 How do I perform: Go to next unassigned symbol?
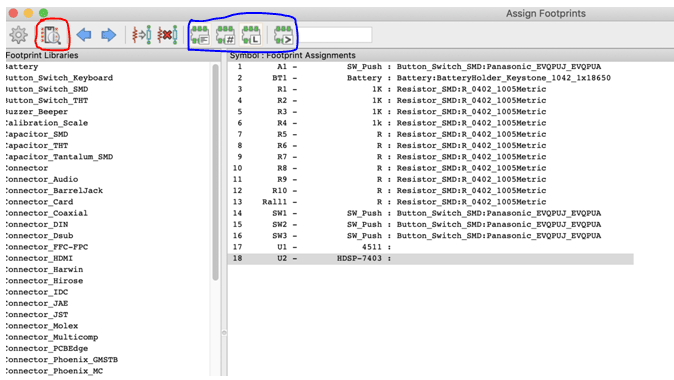tap(108, 35)
